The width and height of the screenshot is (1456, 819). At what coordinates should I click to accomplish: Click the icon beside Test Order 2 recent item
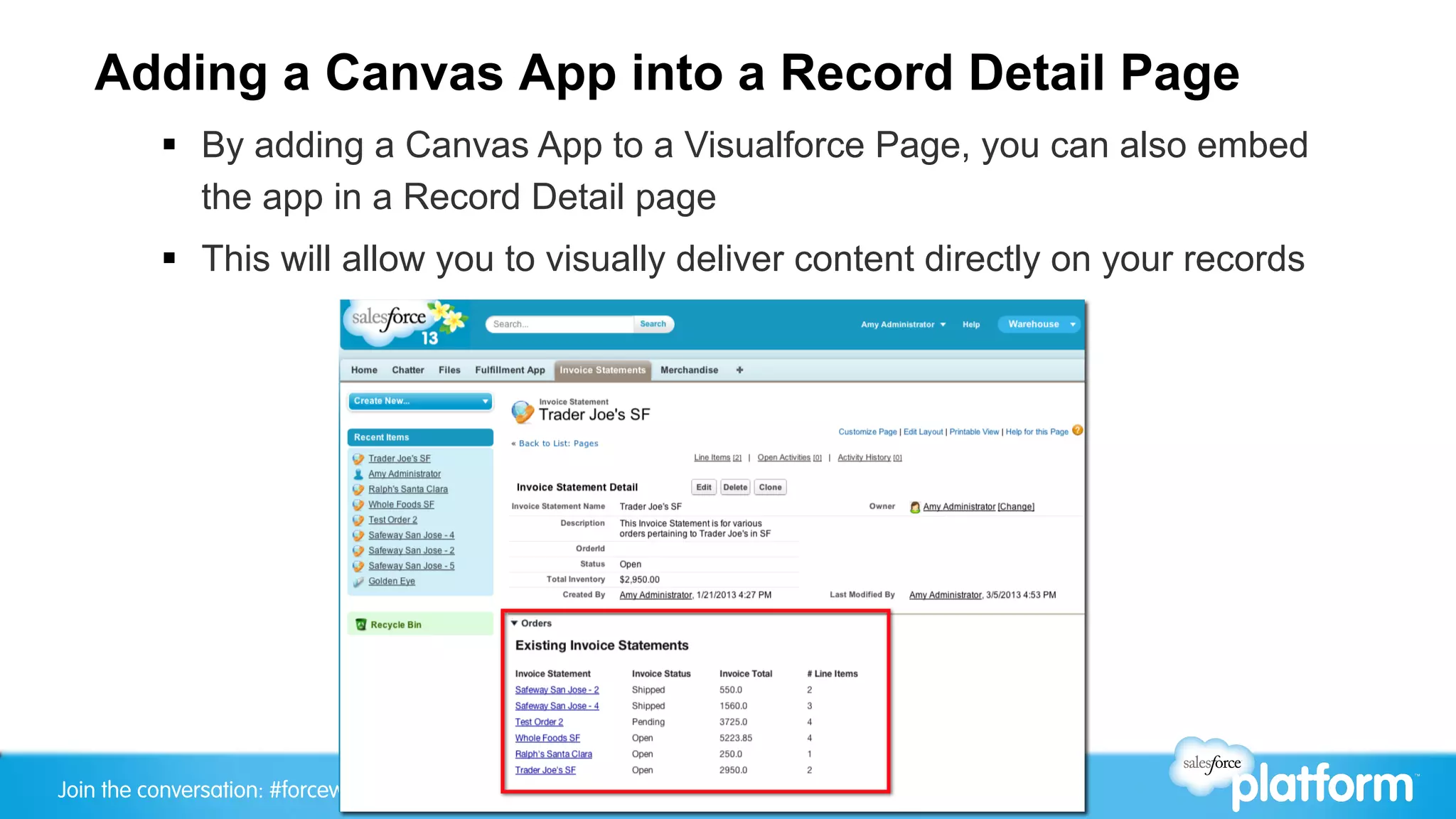pyautogui.click(x=358, y=520)
